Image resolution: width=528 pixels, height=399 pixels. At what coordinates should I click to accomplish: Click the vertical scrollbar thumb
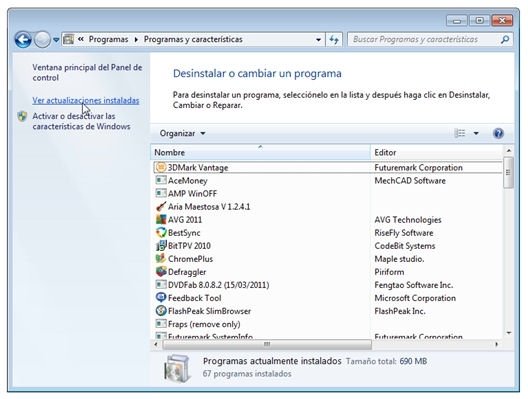[508, 172]
